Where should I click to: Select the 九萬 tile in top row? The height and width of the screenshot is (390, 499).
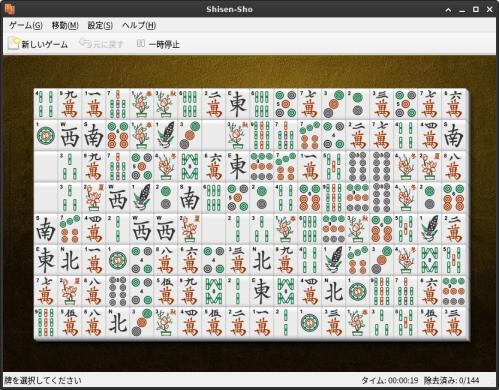coord(70,104)
